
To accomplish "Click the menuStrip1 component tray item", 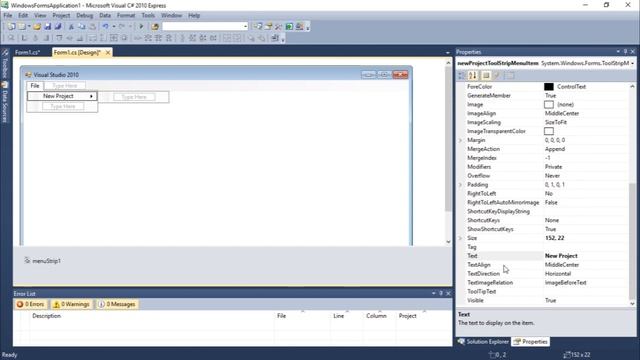I will click(x=42, y=260).
